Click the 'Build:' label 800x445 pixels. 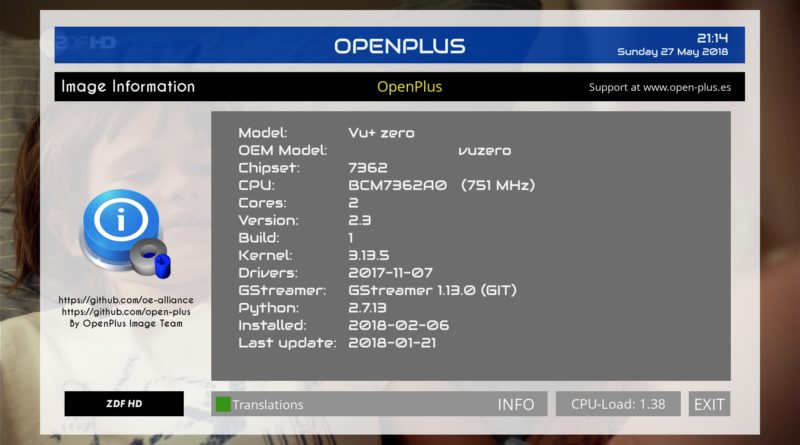pyautogui.click(x=259, y=238)
